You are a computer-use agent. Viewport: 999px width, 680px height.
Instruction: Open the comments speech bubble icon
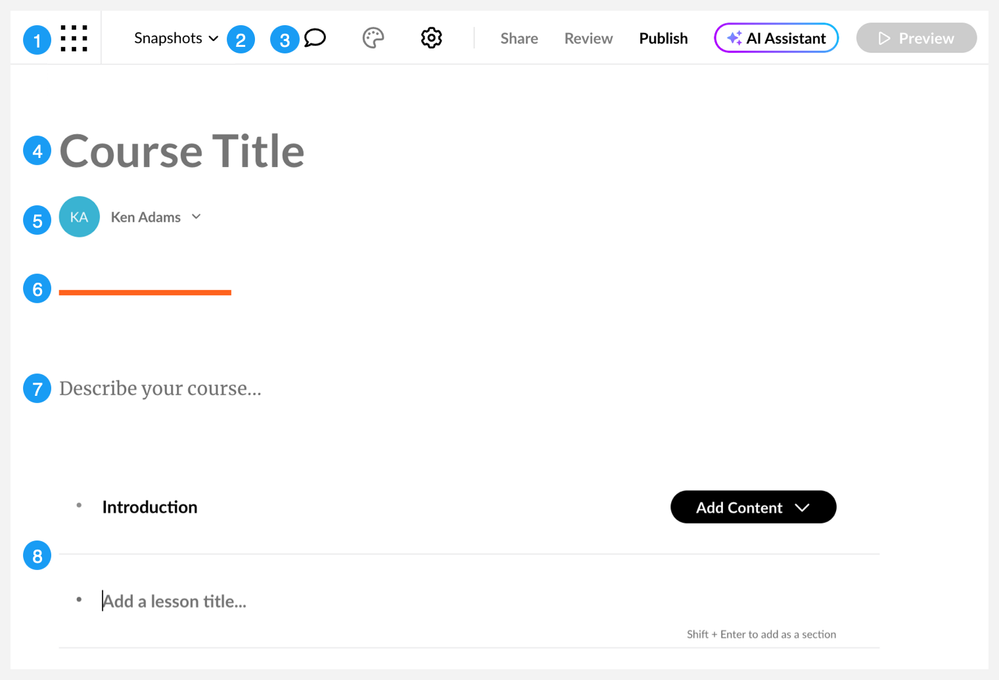[x=315, y=38]
